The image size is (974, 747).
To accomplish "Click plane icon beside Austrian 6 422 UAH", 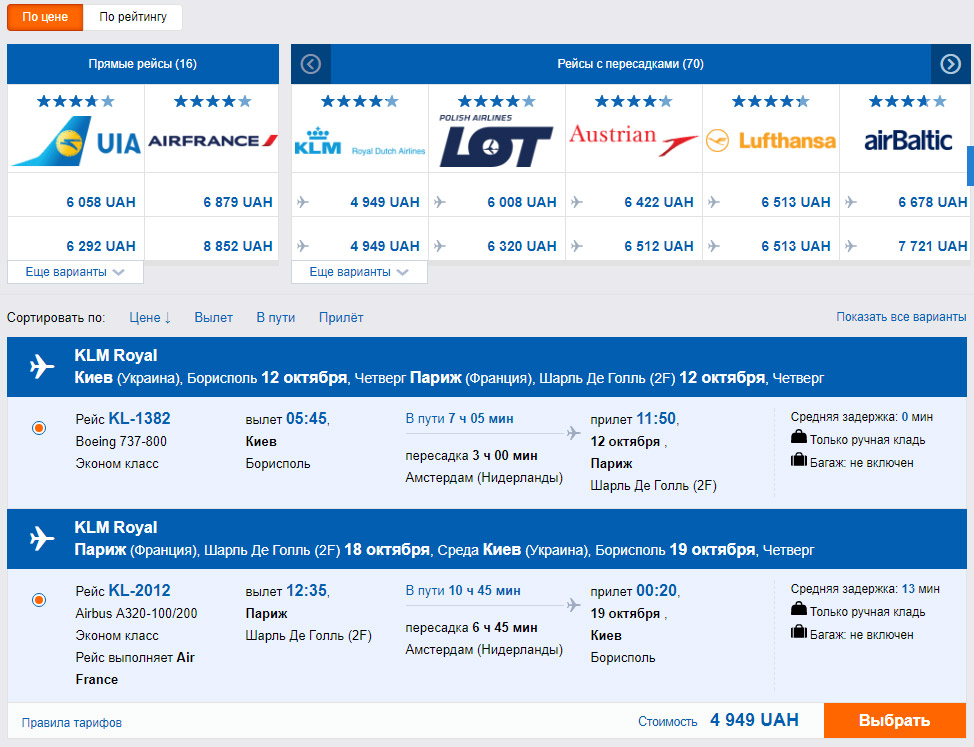I will tap(576, 202).
